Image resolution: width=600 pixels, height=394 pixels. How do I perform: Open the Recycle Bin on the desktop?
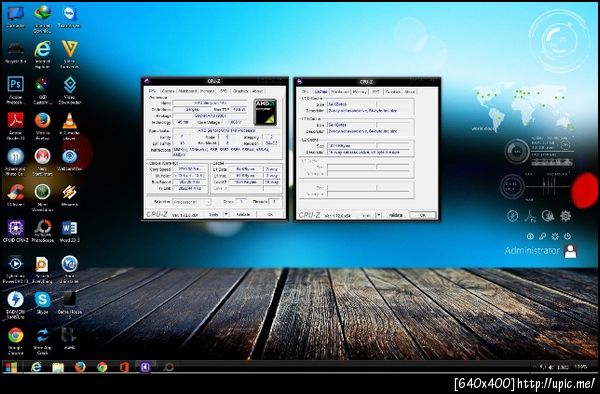coord(15,52)
